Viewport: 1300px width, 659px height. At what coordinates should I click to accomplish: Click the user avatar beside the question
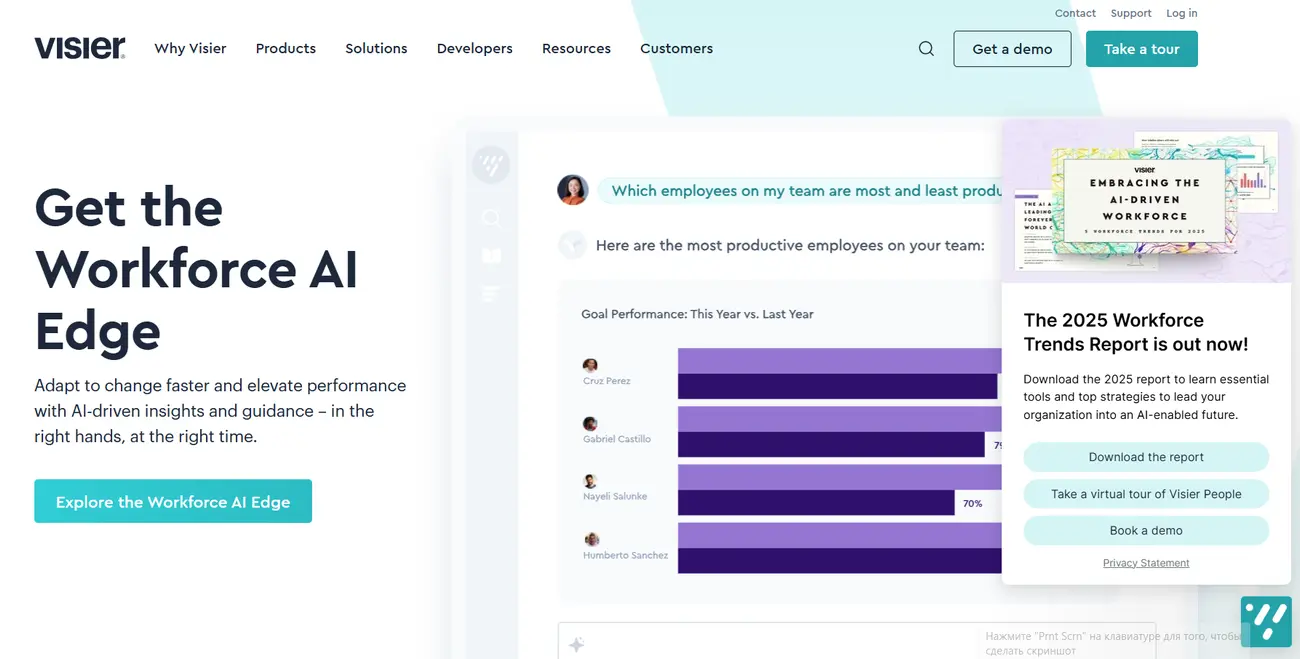[x=573, y=190]
